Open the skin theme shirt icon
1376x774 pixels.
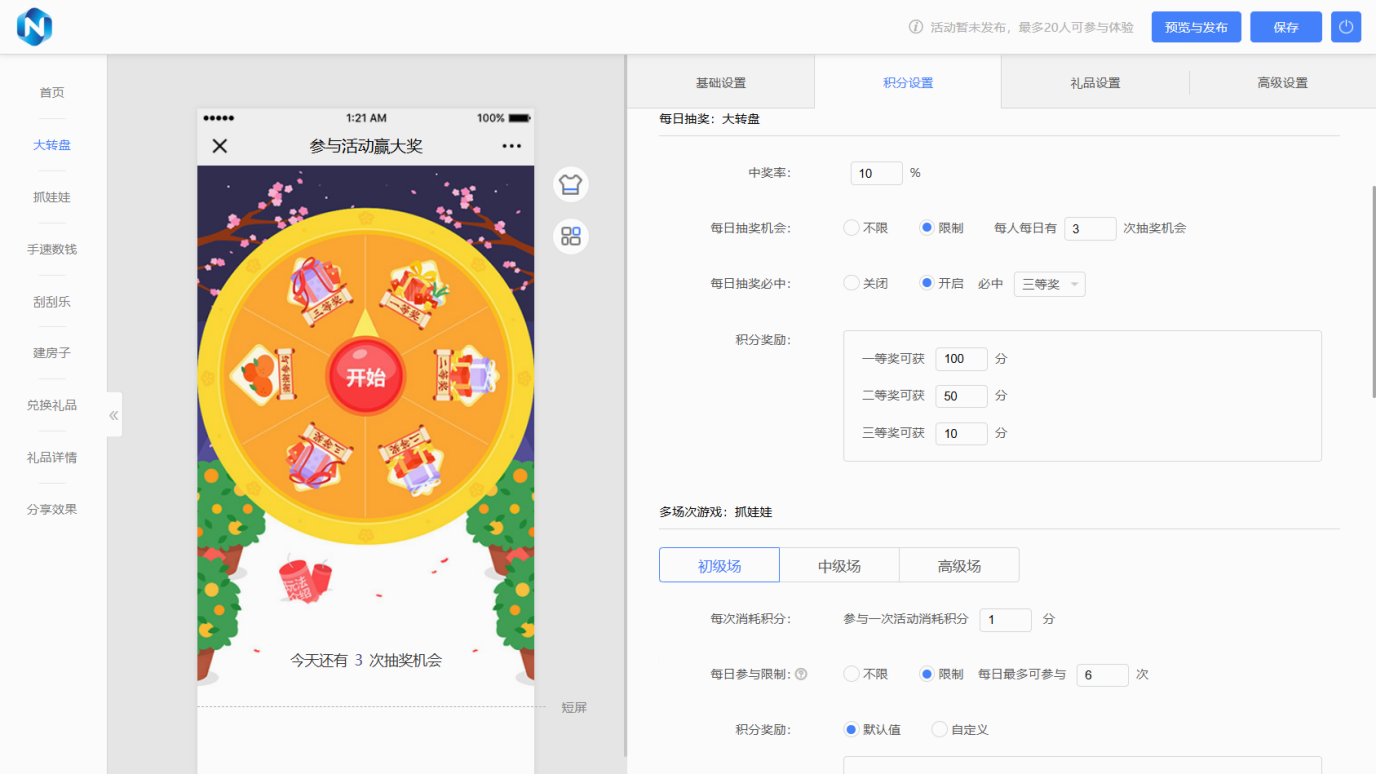[x=571, y=184]
